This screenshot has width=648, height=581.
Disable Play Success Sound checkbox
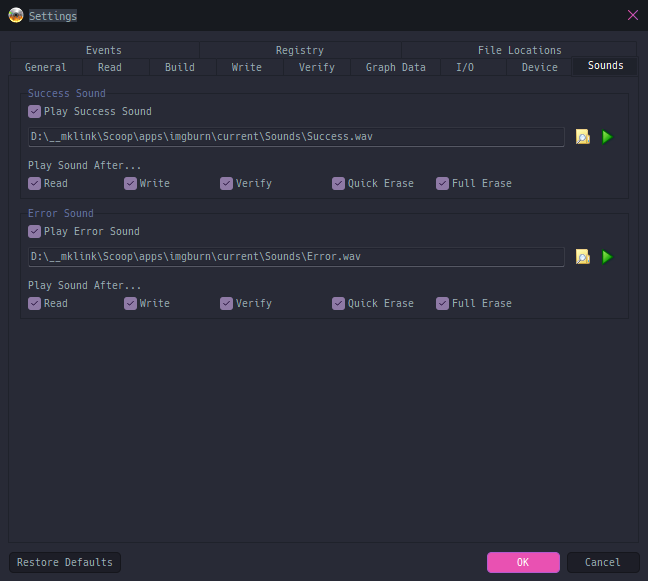click(x=35, y=112)
